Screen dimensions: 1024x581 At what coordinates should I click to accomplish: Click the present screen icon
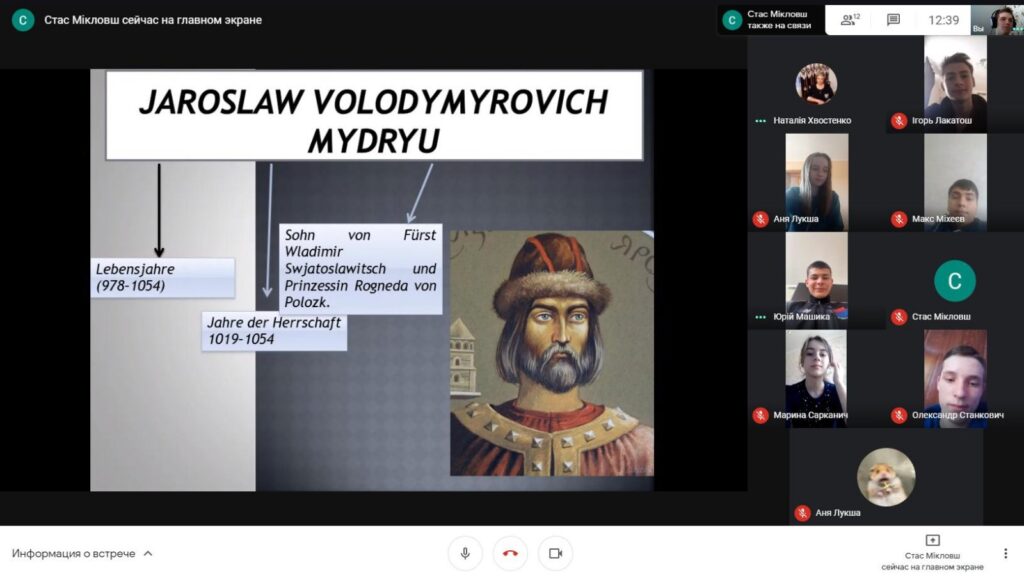point(932,541)
